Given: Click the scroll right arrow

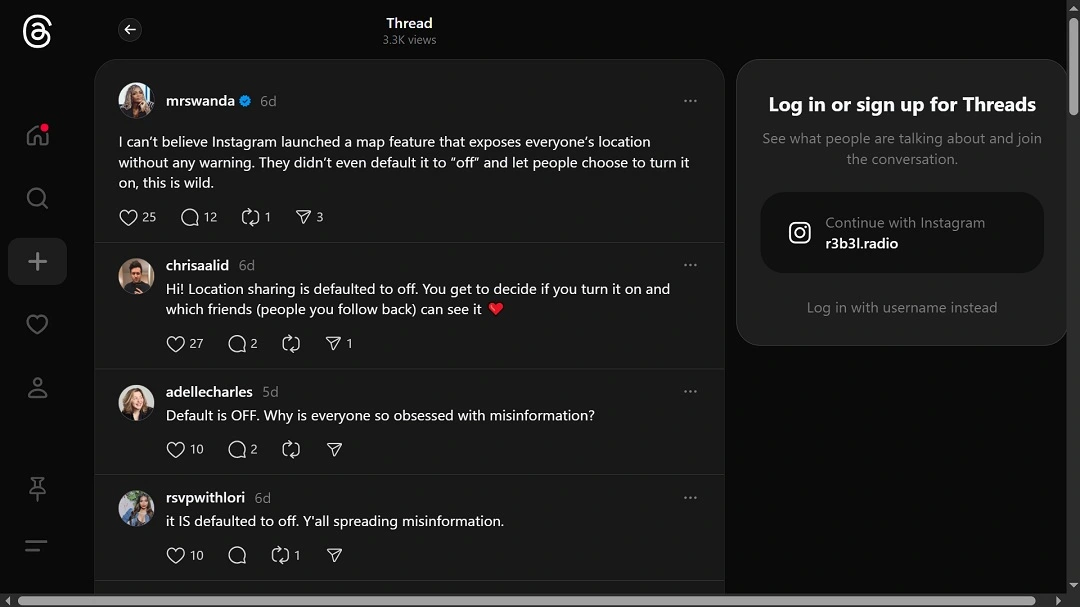Looking at the screenshot, I should pyautogui.click(x=1058, y=601).
